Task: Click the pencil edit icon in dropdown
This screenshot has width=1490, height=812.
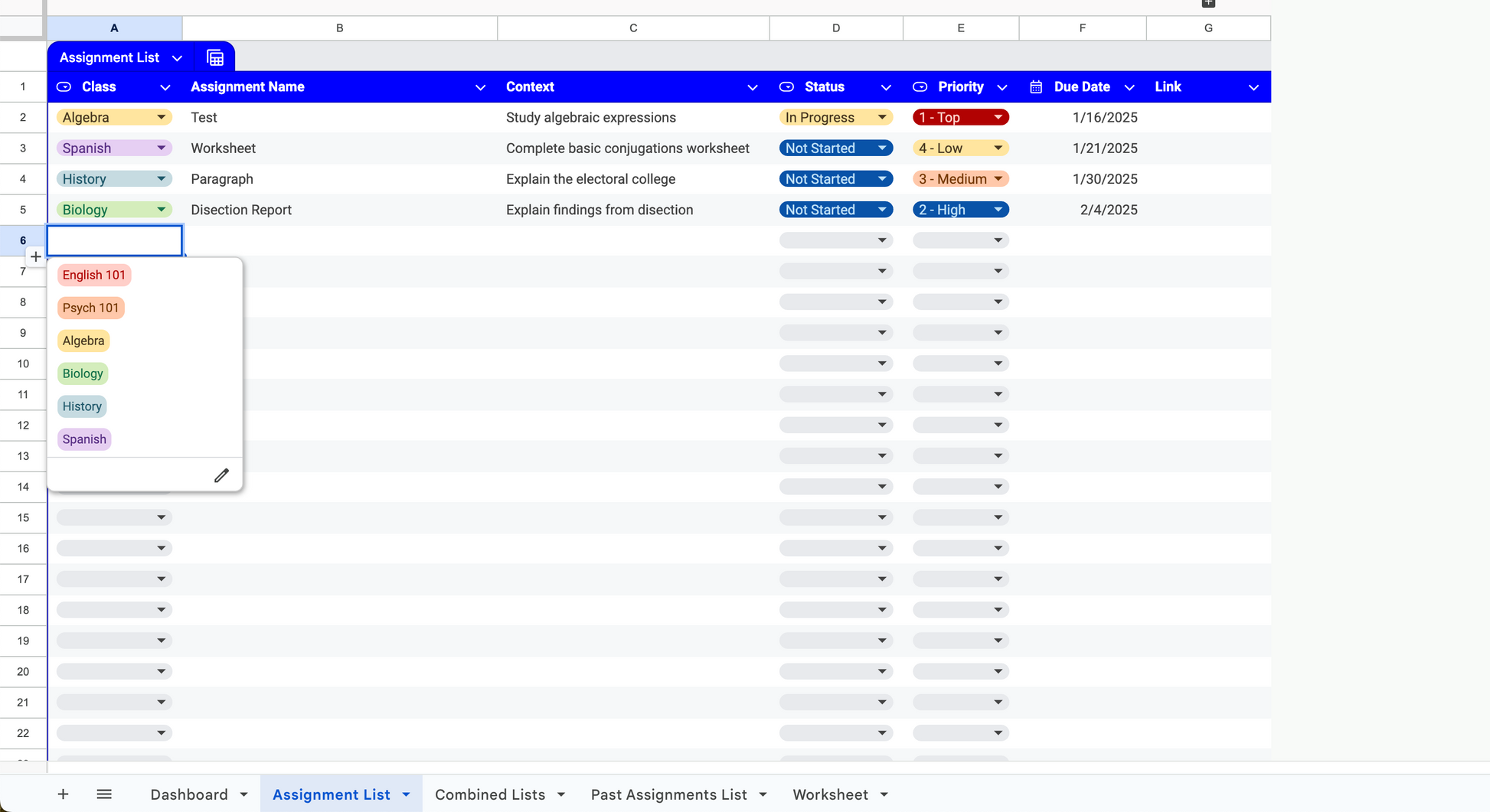Action: (221, 475)
